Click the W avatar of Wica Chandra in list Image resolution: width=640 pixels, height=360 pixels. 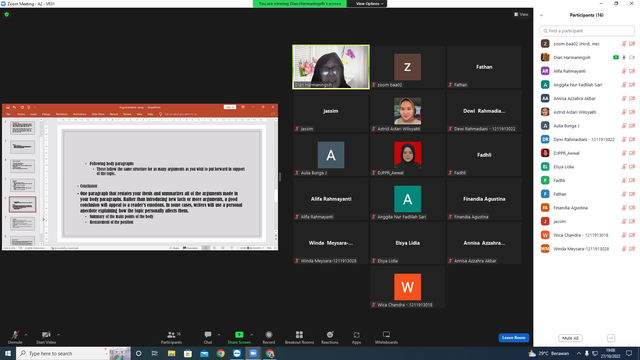[x=545, y=235]
